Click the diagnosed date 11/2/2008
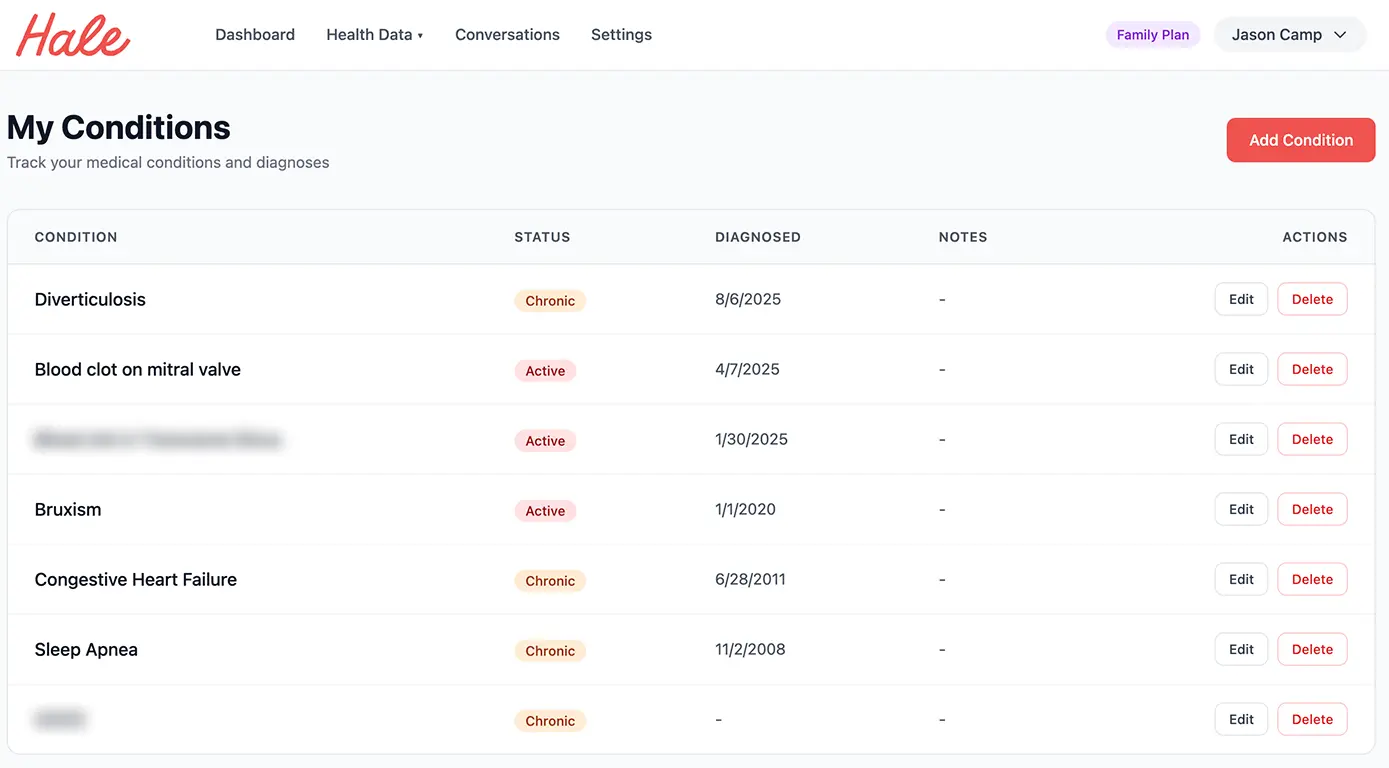 point(750,649)
